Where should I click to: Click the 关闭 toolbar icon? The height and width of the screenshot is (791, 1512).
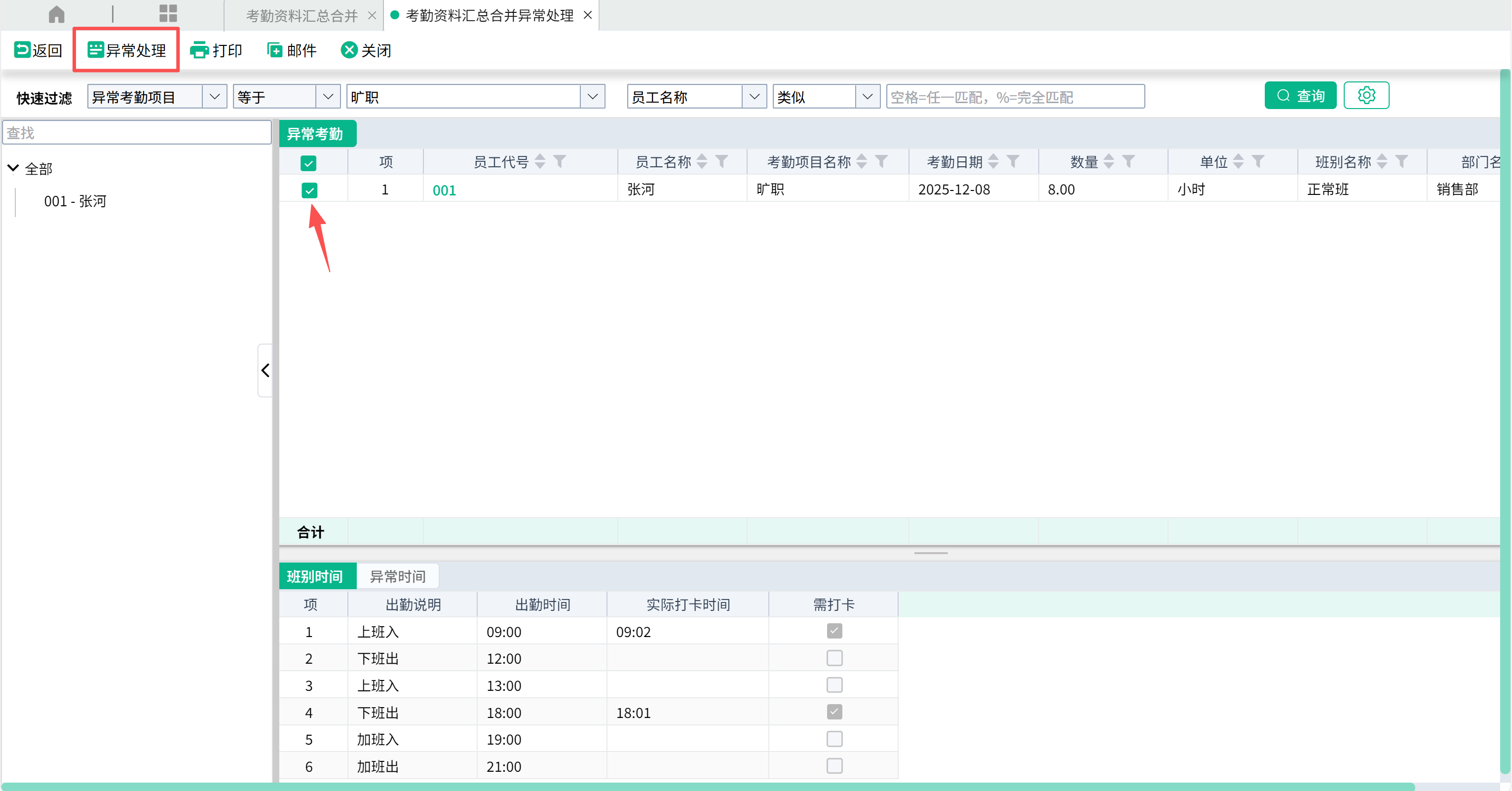click(x=349, y=50)
